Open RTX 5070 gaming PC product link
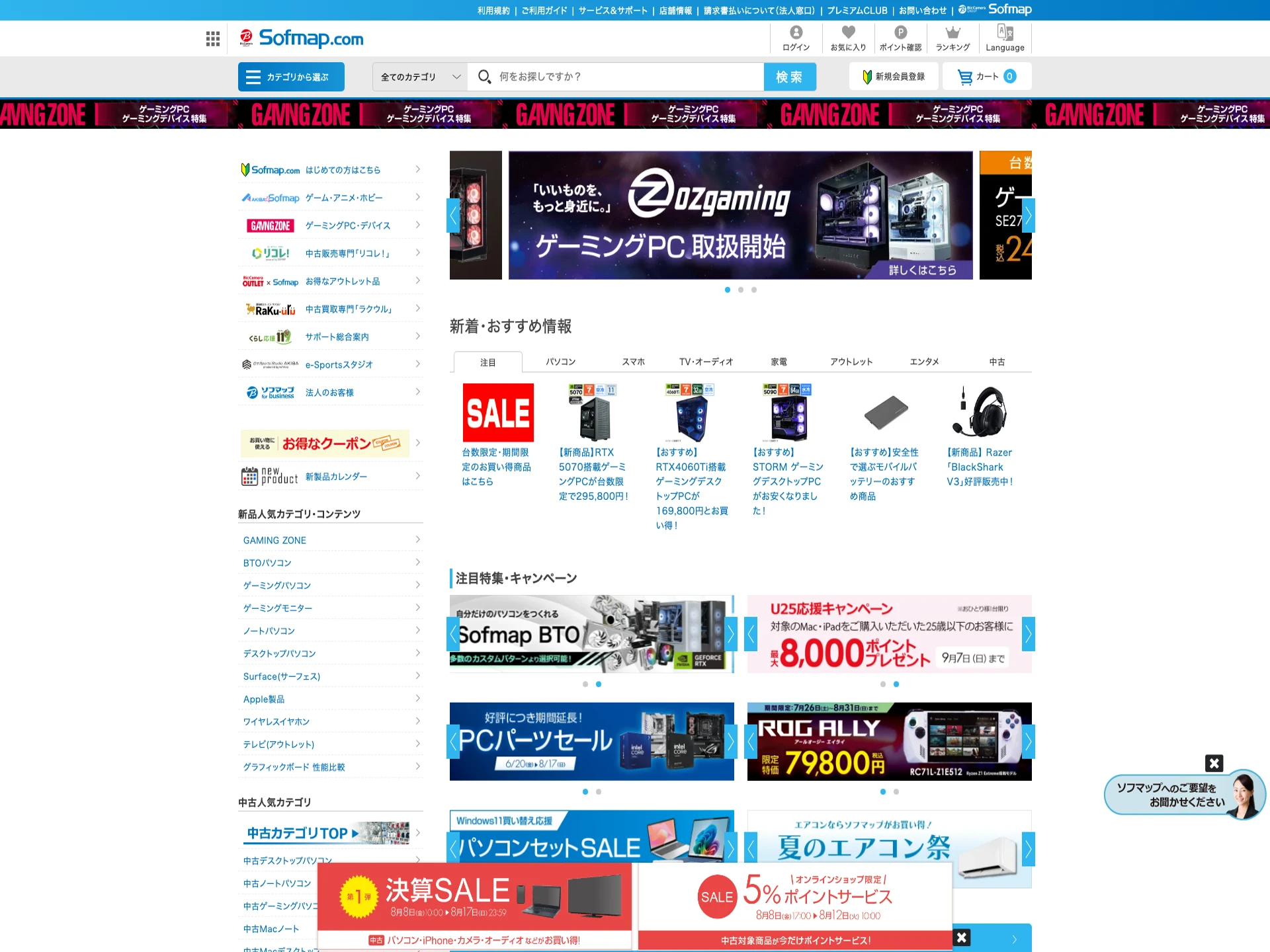The image size is (1270, 952). (x=593, y=474)
